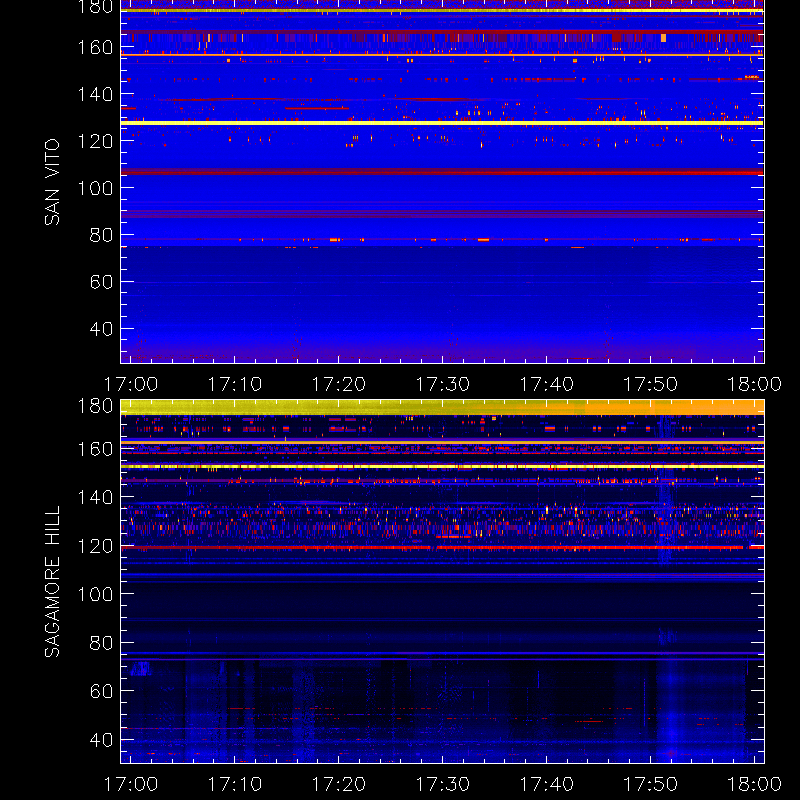Click the SAGAMORE HILL axis title
The width and height of the screenshot is (800, 800).
click(x=52, y=581)
